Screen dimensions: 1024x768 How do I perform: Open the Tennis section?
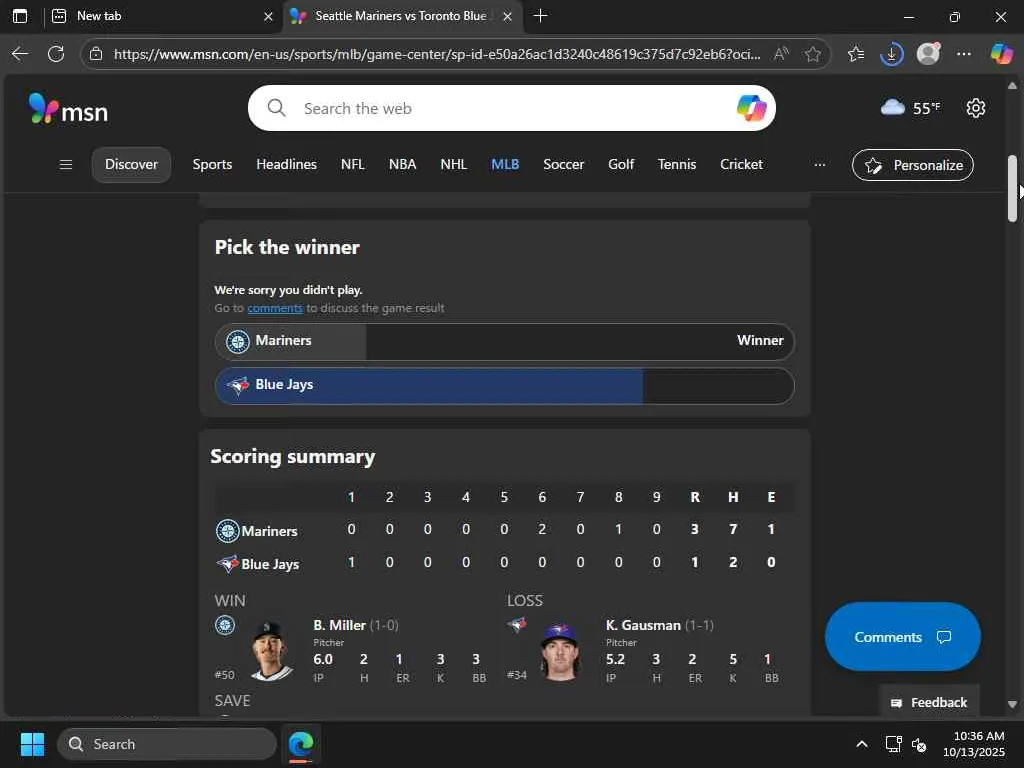[677, 165]
